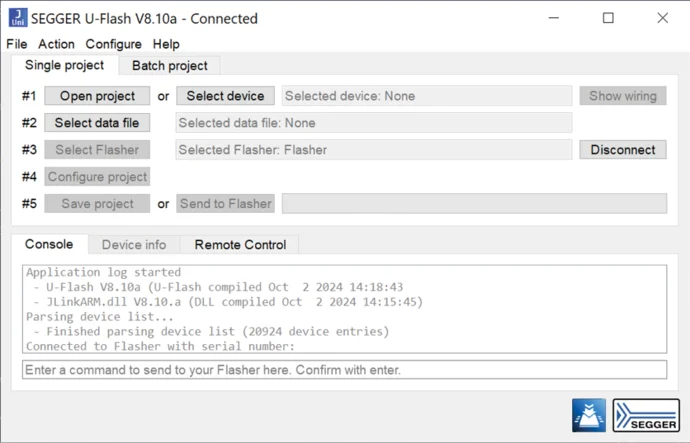Focus the Flasher command input field
This screenshot has width=690, height=443.
[345, 370]
